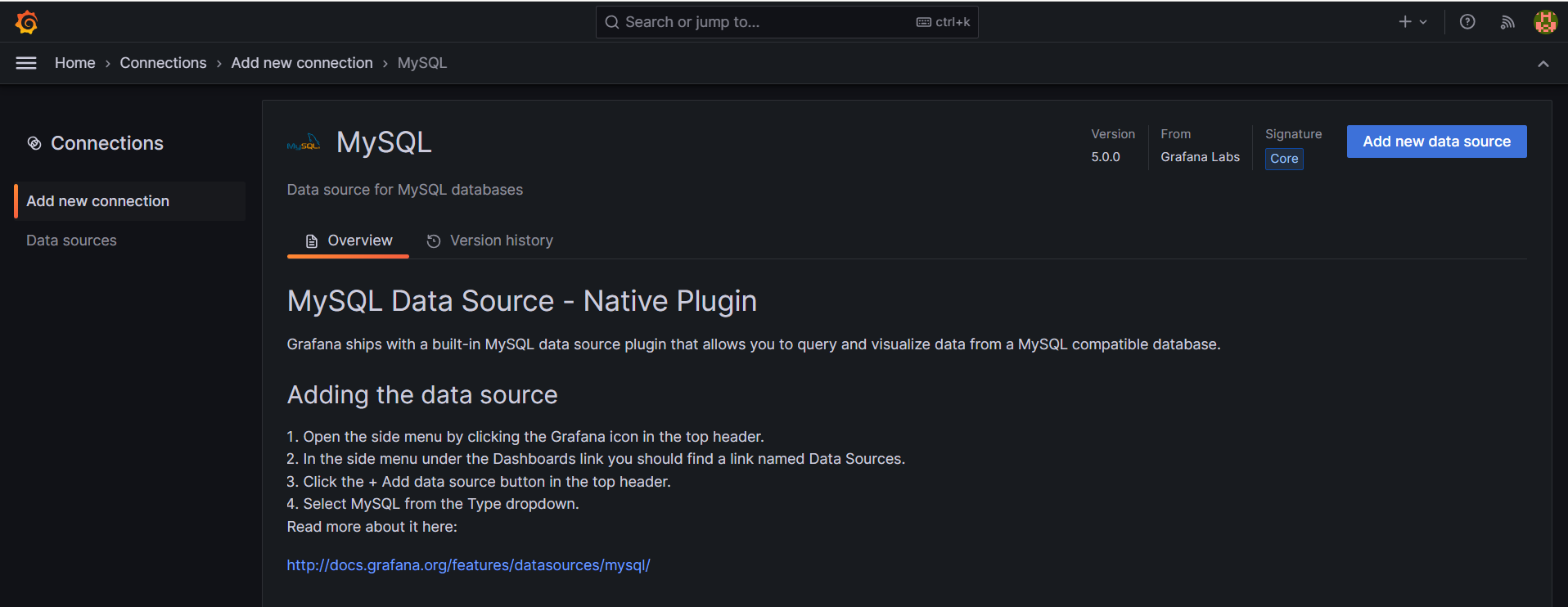Click the MySQL breadcrumb text
This screenshot has width=1568, height=607.
coord(422,63)
